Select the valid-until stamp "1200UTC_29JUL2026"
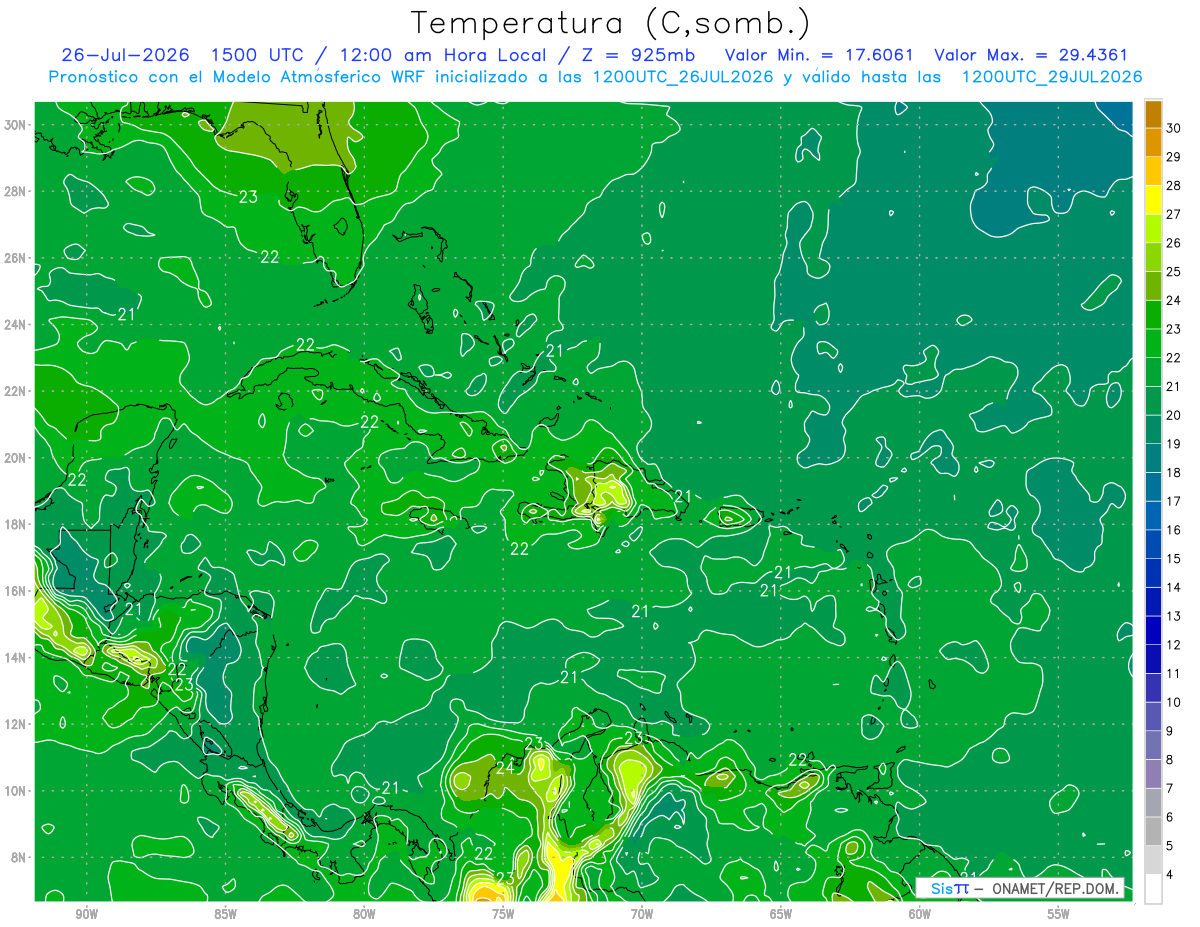The height and width of the screenshot is (927, 1200). [x=1052, y=77]
